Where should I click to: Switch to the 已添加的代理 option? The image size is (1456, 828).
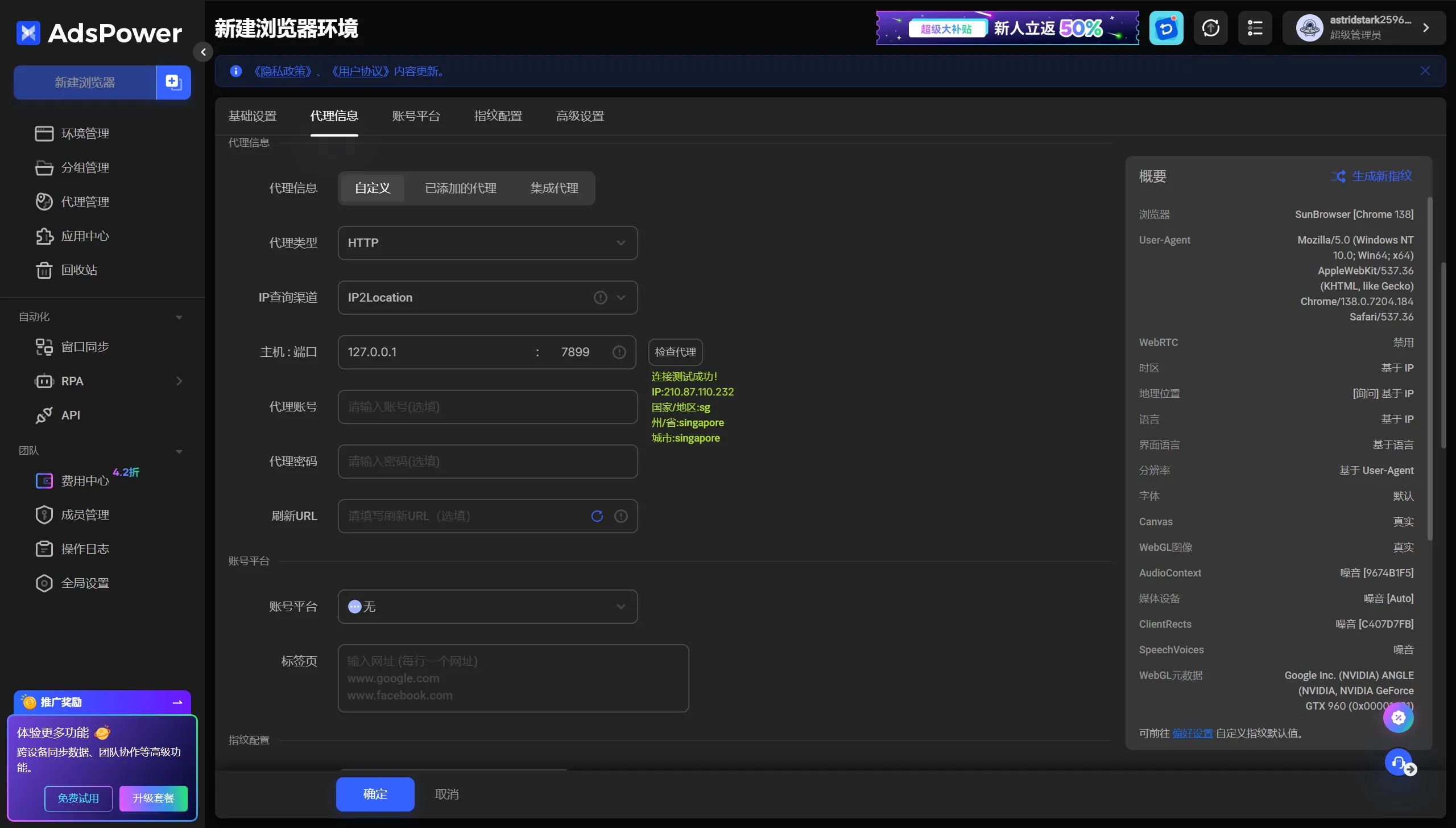pyautogui.click(x=461, y=188)
